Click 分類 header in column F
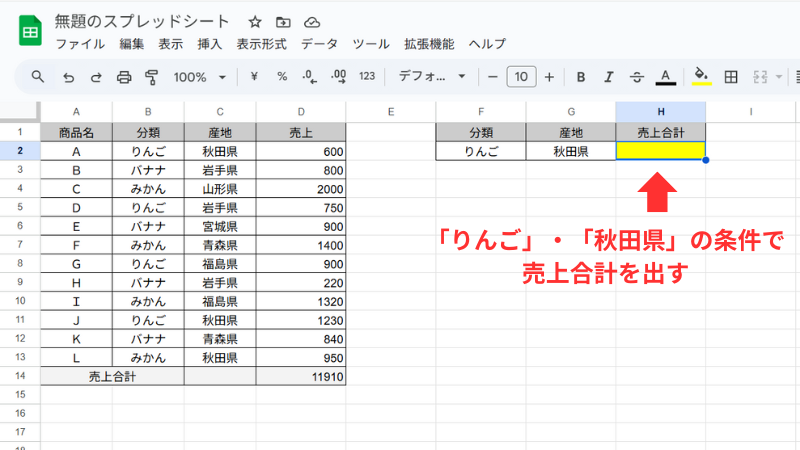Viewport: 800px width, 450px height. coord(481,133)
